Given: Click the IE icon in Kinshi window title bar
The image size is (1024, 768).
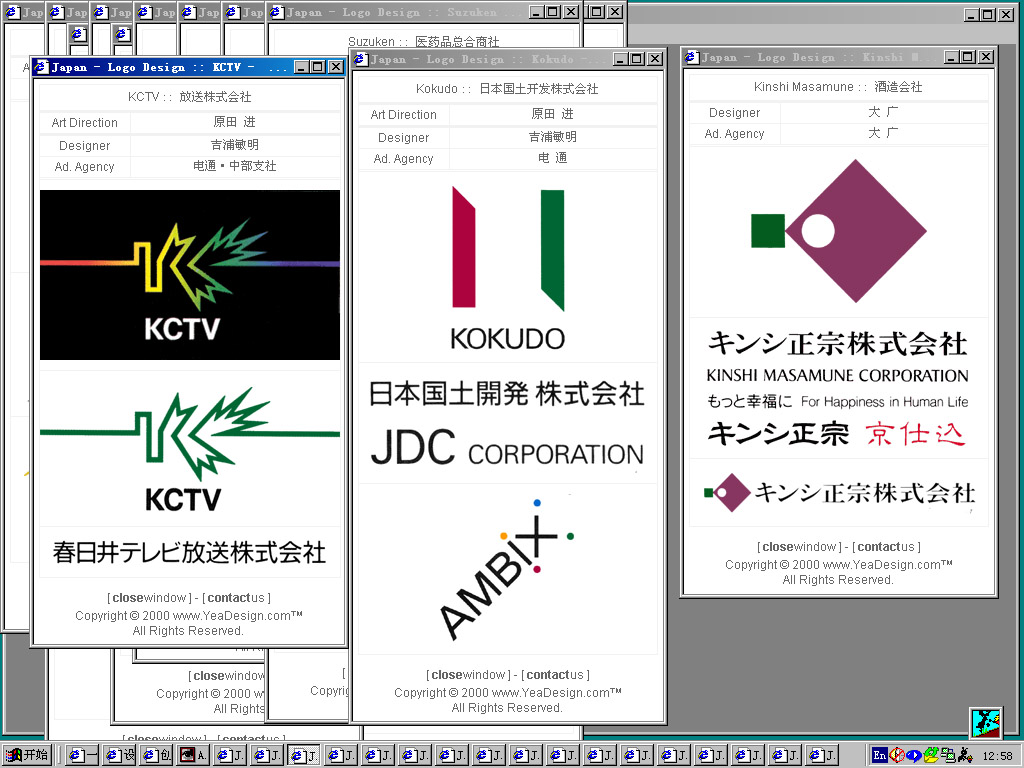Looking at the screenshot, I should tap(692, 57).
